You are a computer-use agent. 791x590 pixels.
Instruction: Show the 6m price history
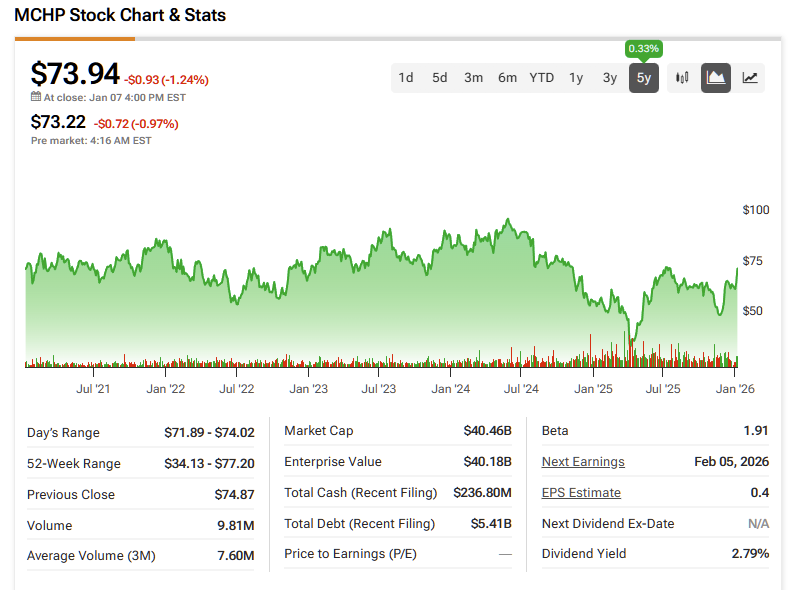508,78
